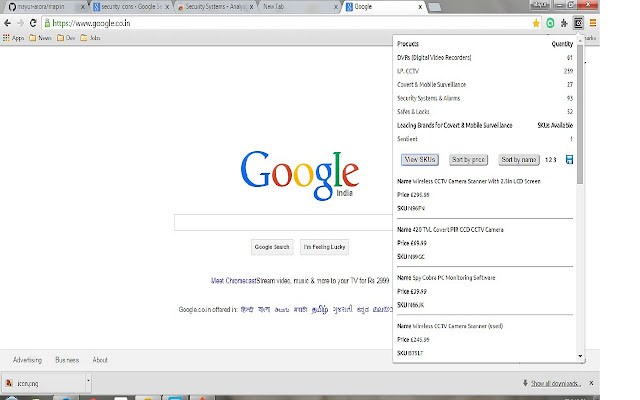Open the Advertising footer link
Viewport: 640px width, 400px height.
(x=27, y=360)
